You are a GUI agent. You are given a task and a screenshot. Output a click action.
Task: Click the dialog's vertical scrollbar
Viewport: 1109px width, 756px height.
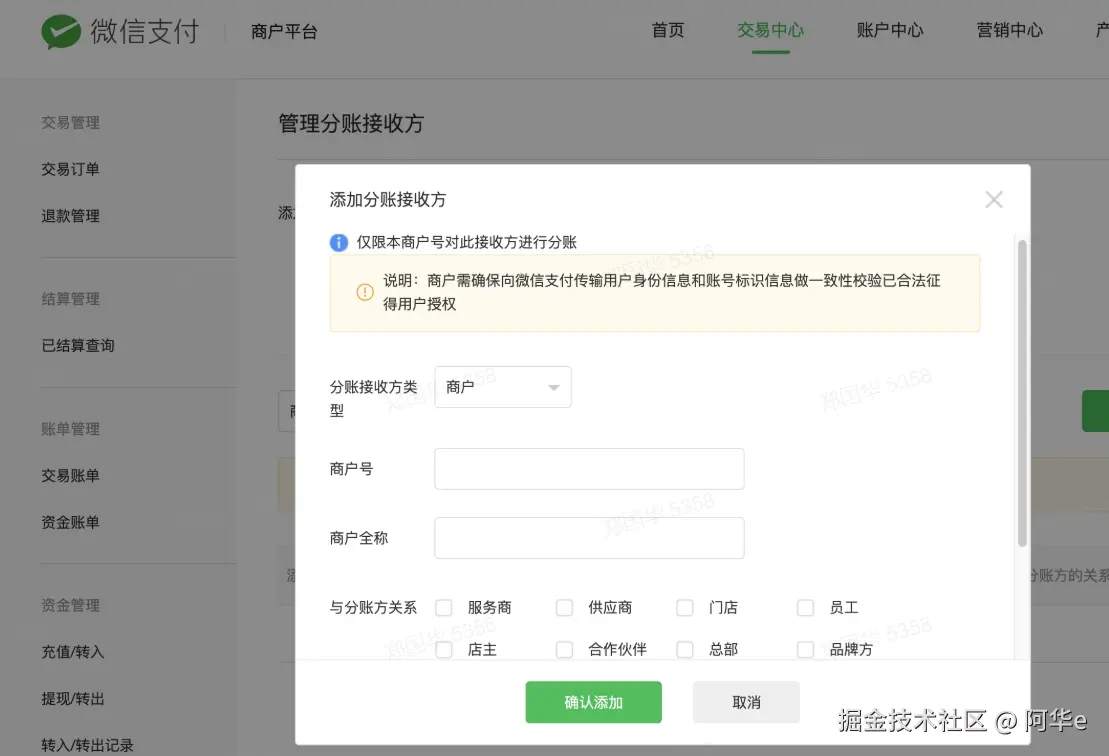coord(1022,393)
